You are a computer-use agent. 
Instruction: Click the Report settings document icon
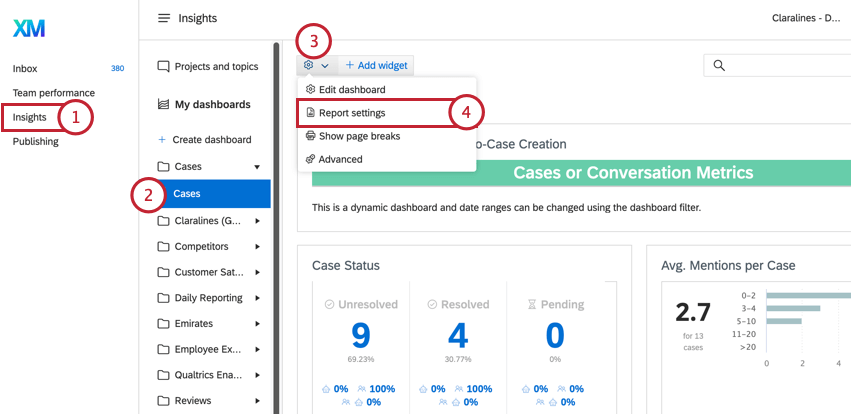click(x=310, y=113)
